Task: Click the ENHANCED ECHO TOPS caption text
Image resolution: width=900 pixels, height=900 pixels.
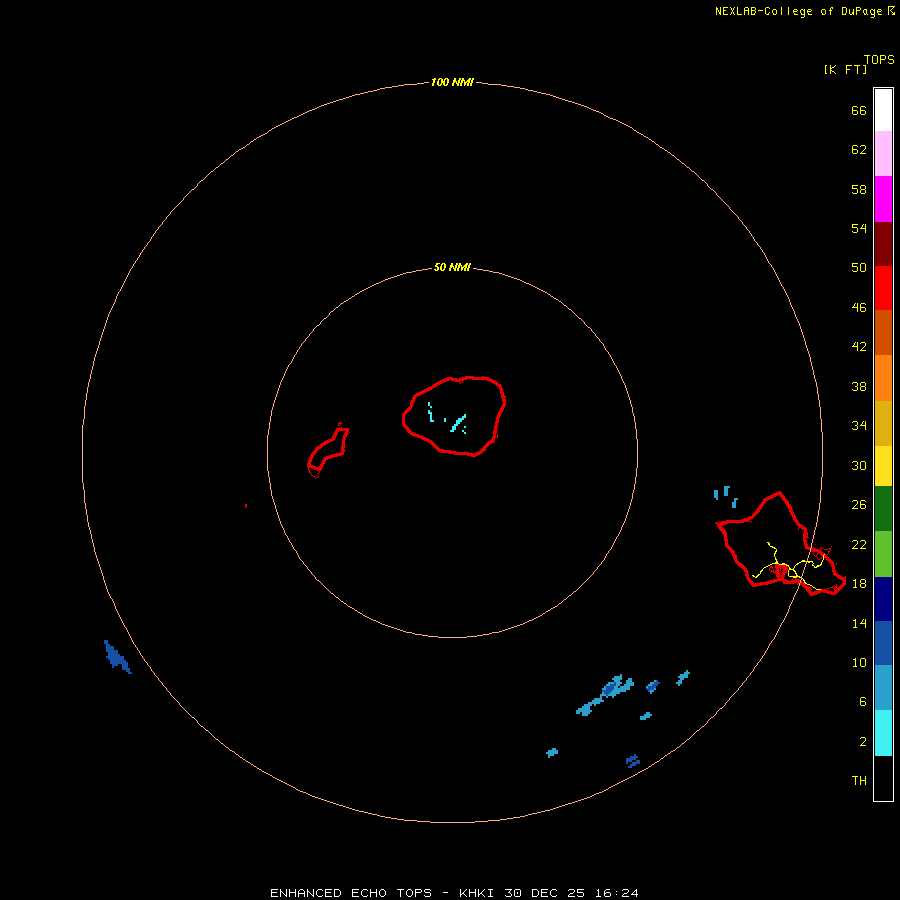Action: [x=351, y=893]
